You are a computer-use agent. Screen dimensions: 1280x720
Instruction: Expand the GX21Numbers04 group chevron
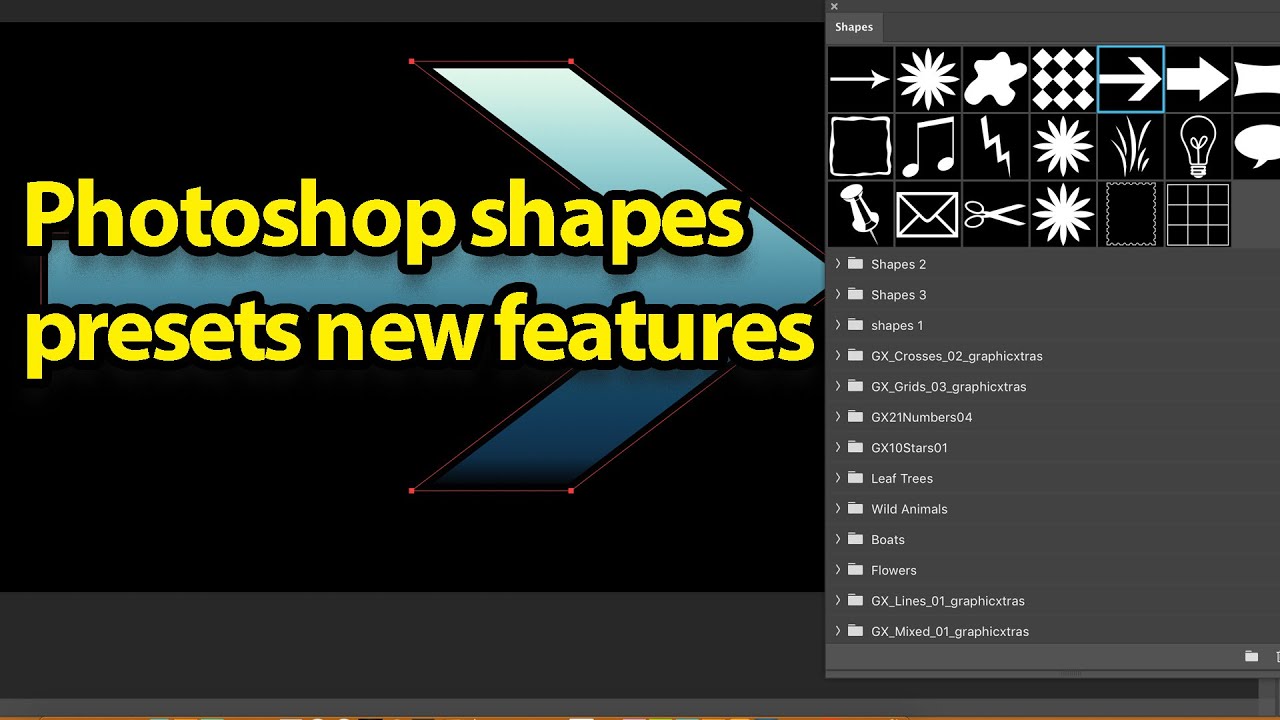click(x=838, y=417)
